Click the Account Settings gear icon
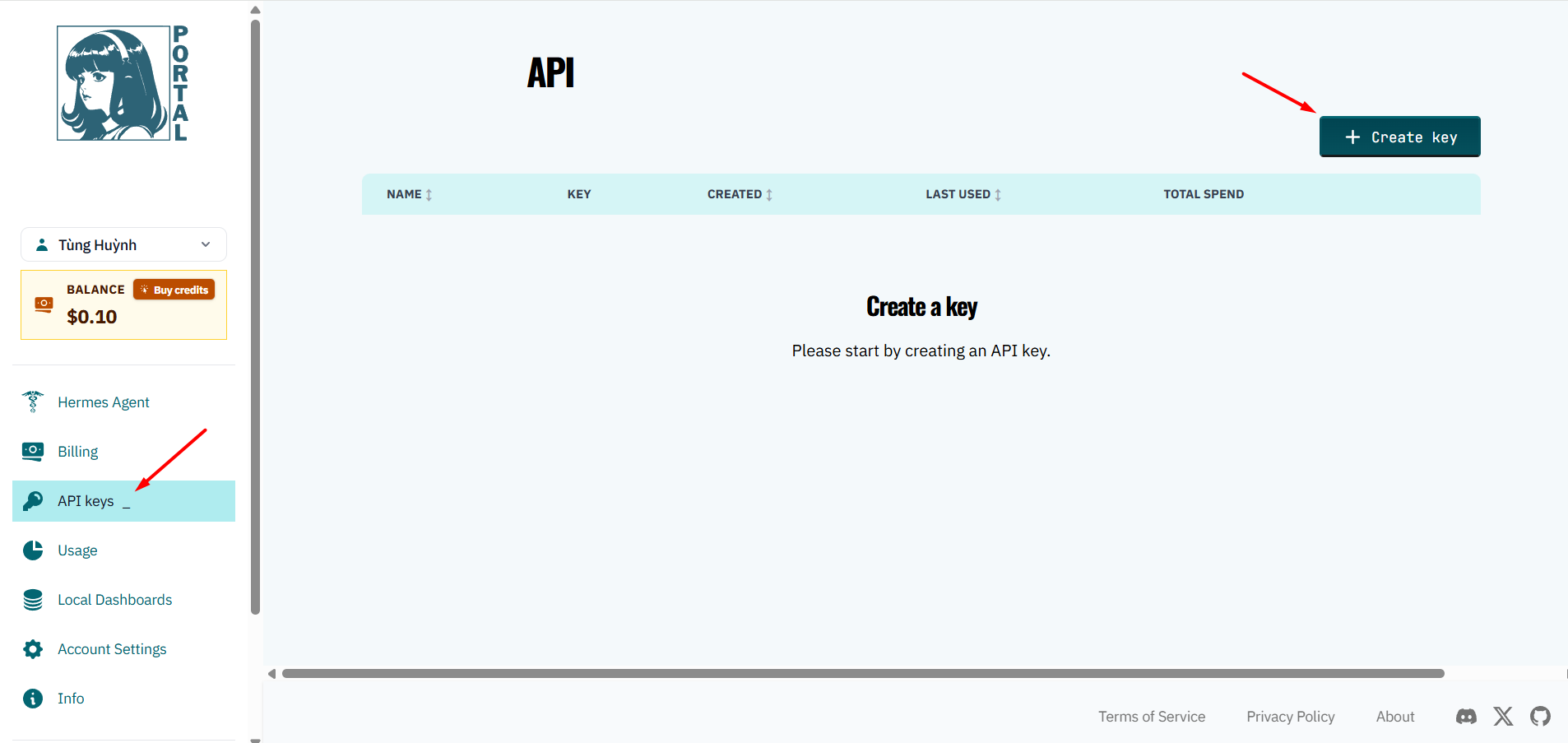The height and width of the screenshot is (743, 1568). click(33, 649)
